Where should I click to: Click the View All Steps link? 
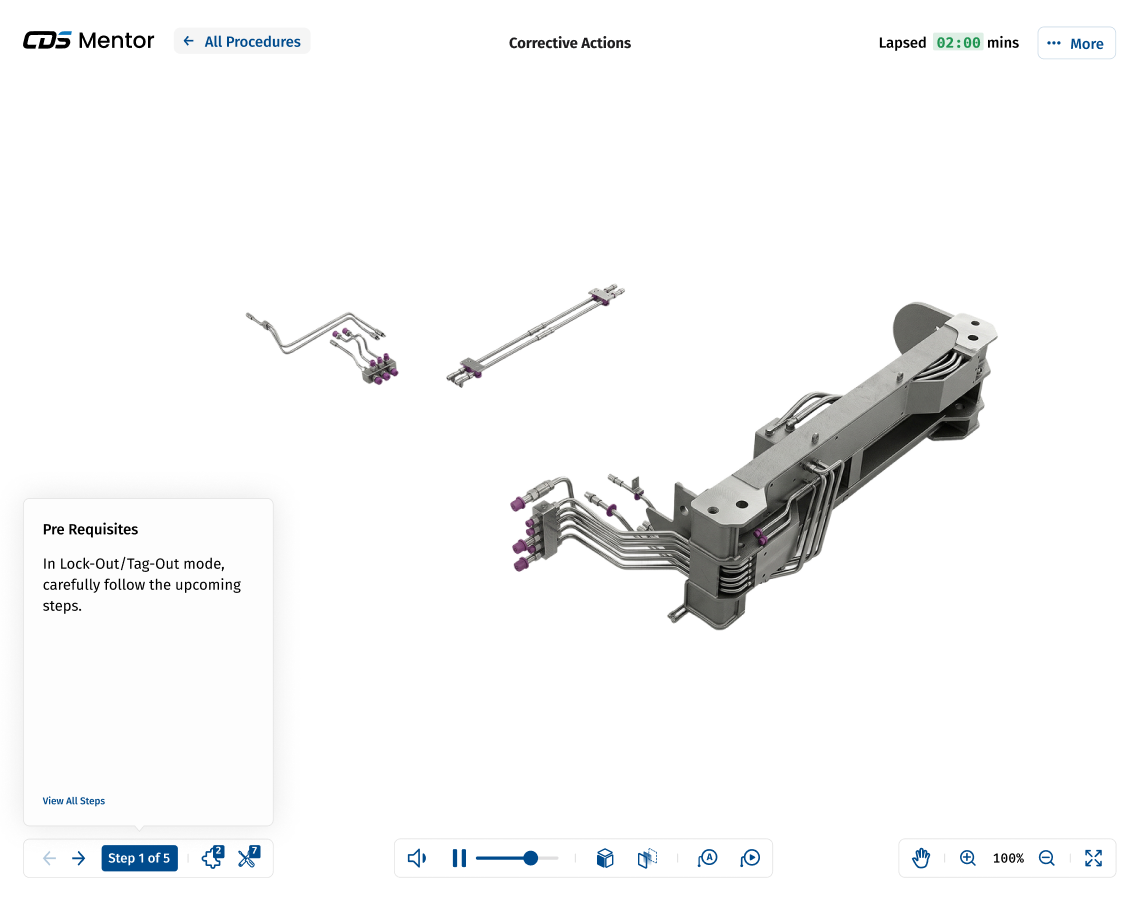click(x=74, y=801)
